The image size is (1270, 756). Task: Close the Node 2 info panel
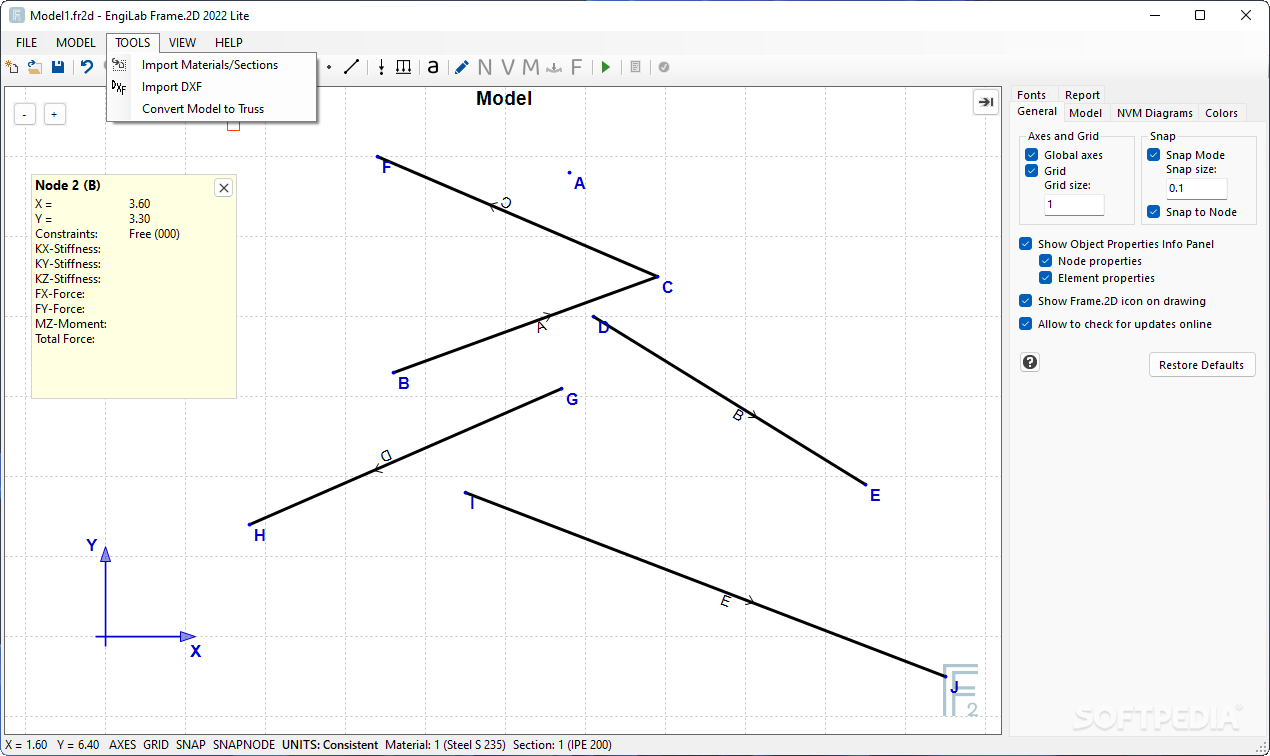coord(224,187)
